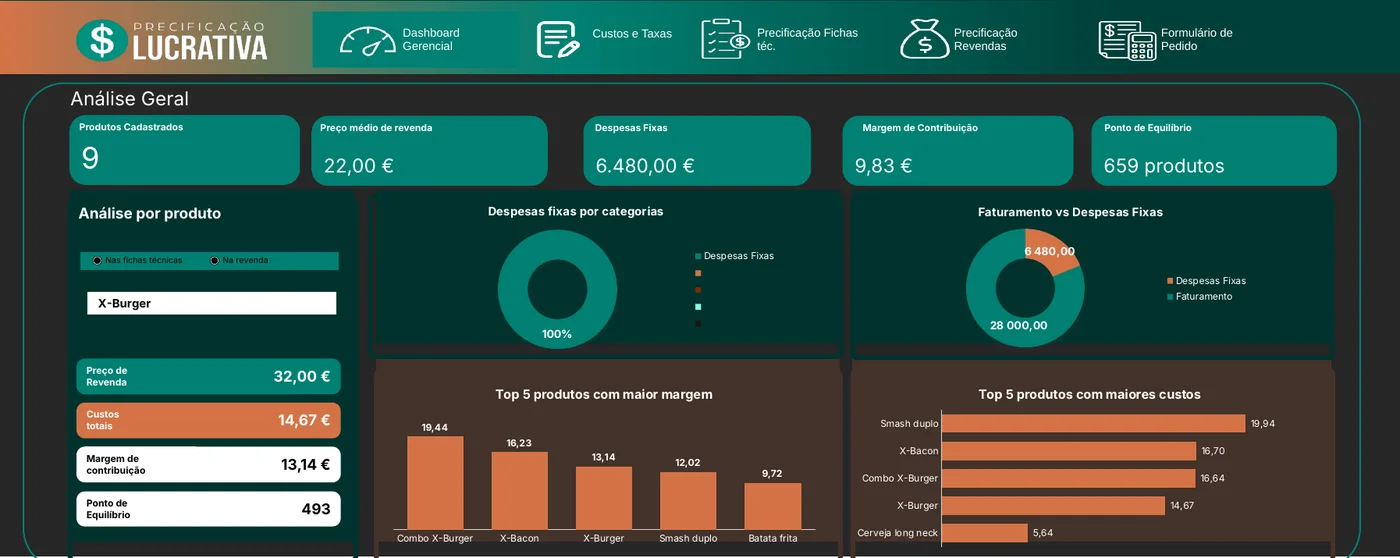Go to Precificação Fichas téc. tab label

(807, 40)
